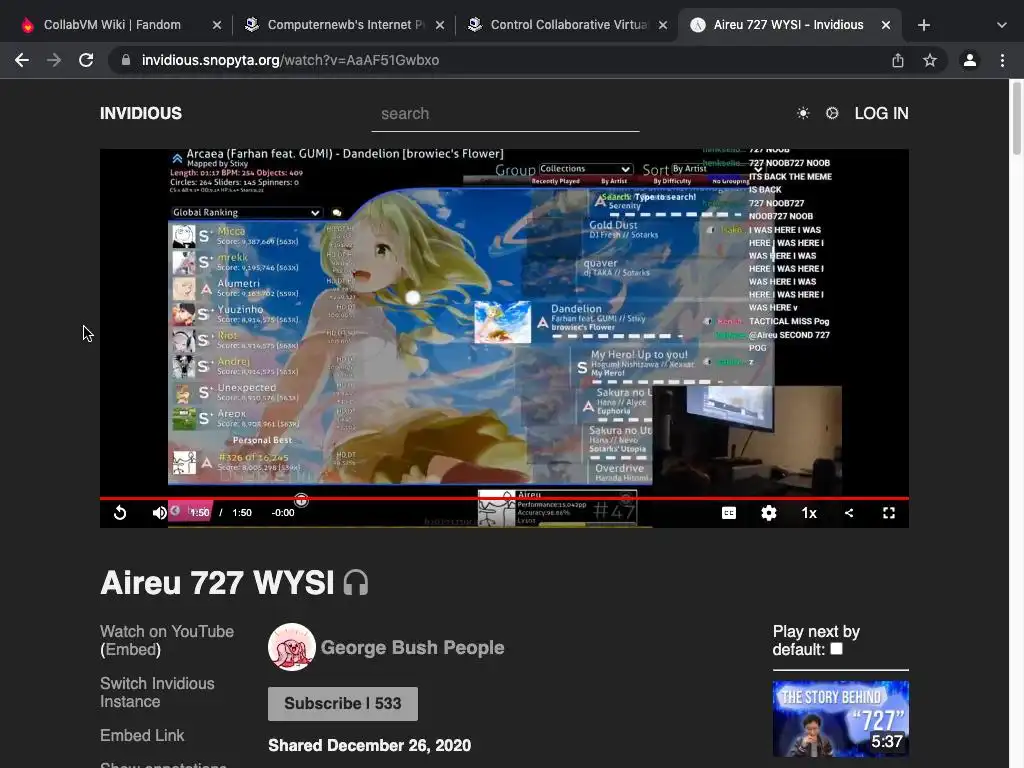Switch to Computernewb's Internet tab

point(346,25)
